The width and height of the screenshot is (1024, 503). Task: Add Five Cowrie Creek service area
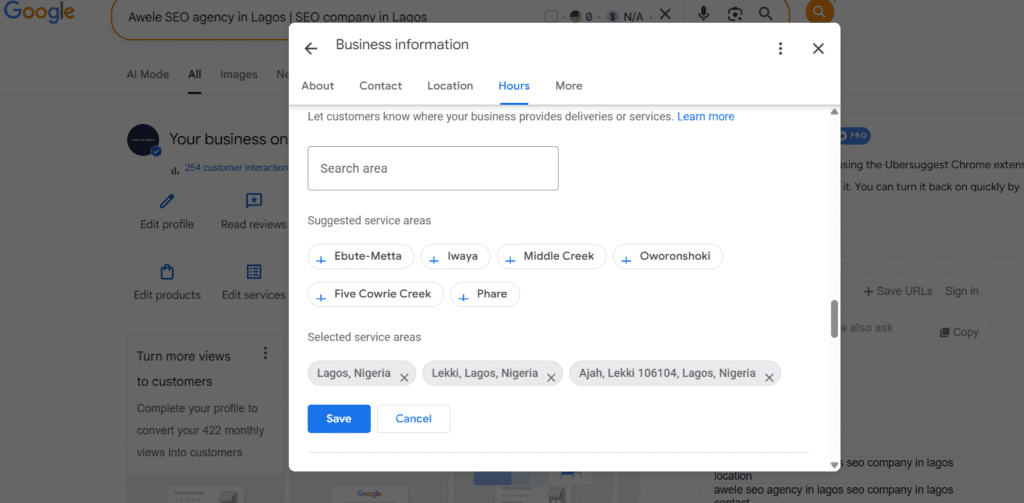(x=376, y=294)
